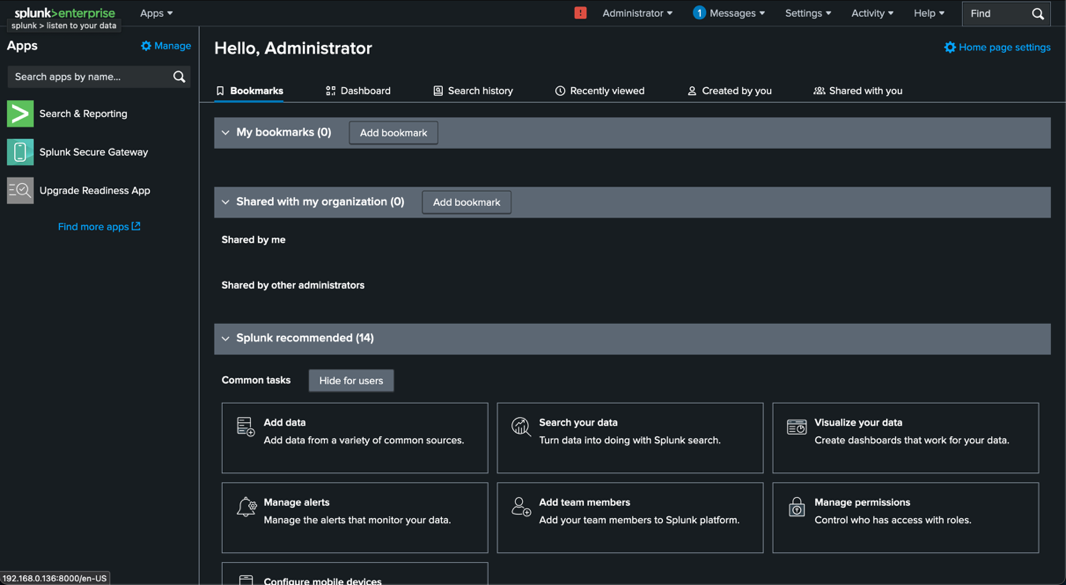Click the Manage gear in Apps panel
This screenshot has width=1066, height=585.
pyautogui.click(x=165, y=45)
